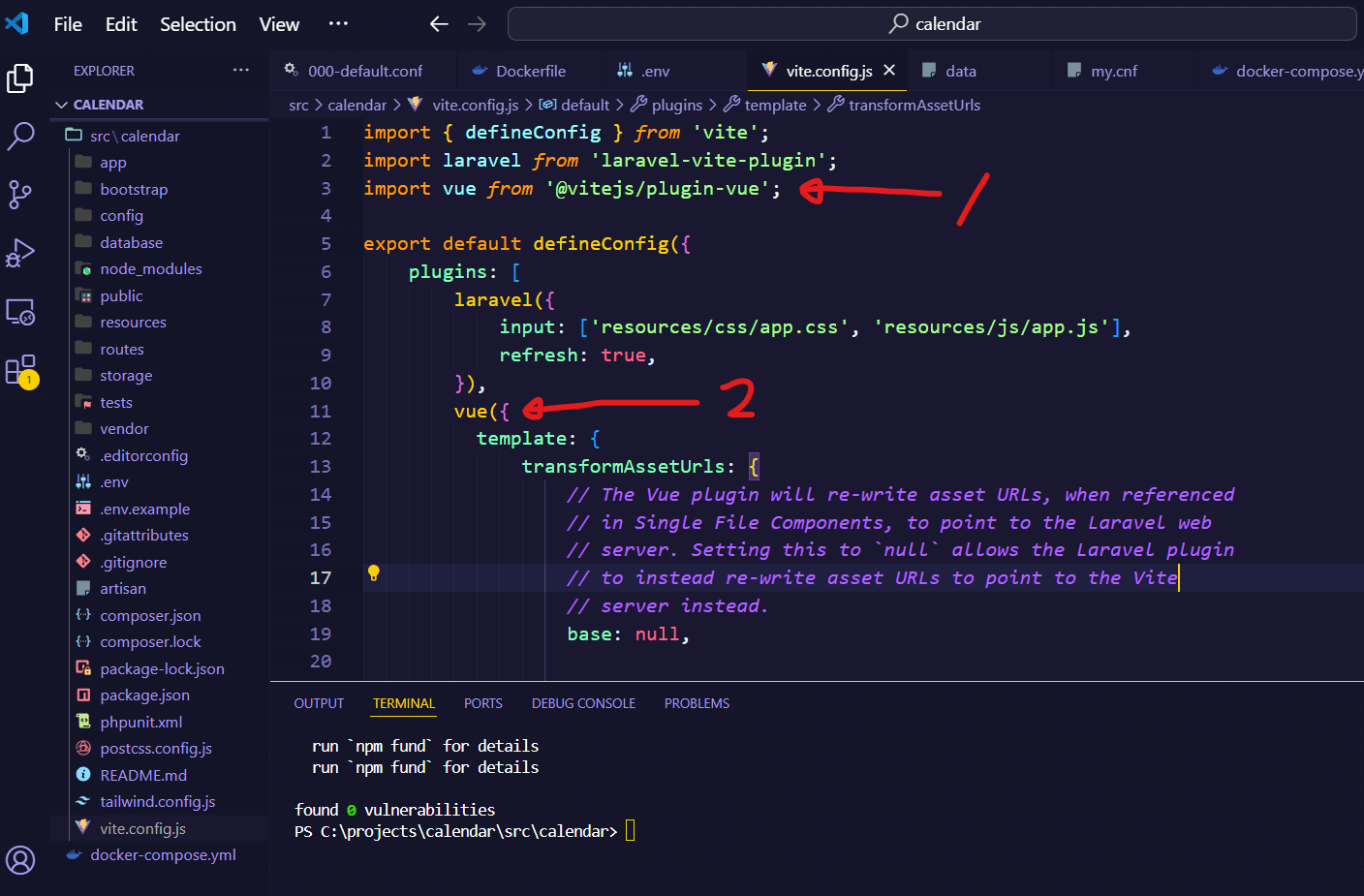Navigate back using the back arrow
This screenshot has width=1364, height=896.
click(x=438, y=24)
